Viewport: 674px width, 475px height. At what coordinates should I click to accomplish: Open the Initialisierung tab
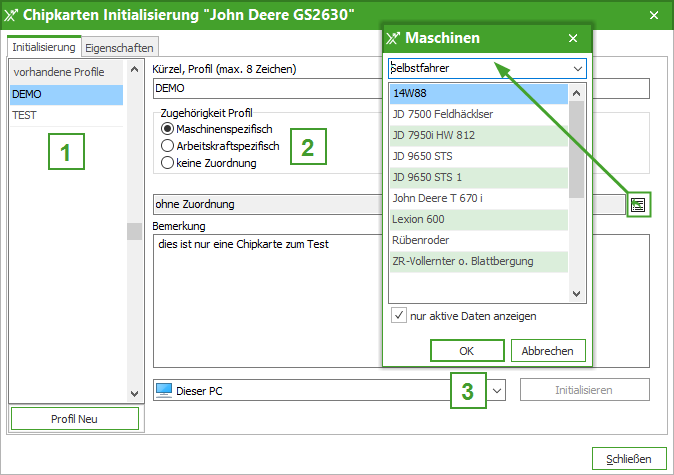pyautogui.click(x=44, y=47)
